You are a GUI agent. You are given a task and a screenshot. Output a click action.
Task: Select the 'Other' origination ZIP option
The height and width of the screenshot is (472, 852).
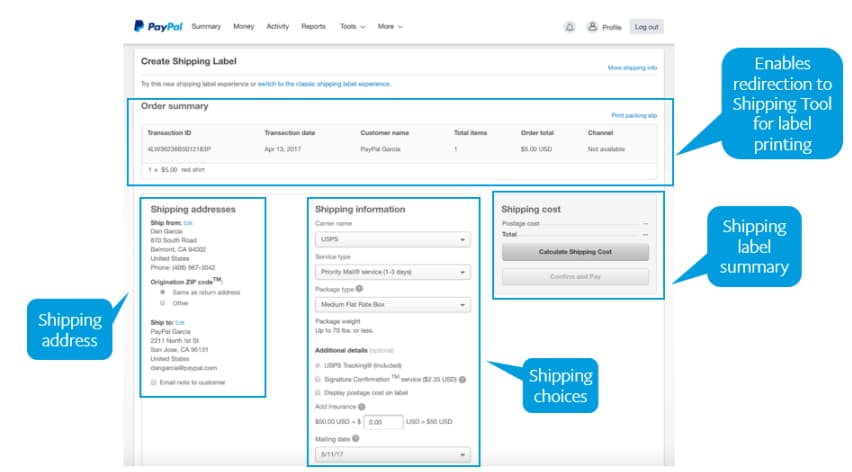pos(163,302)
